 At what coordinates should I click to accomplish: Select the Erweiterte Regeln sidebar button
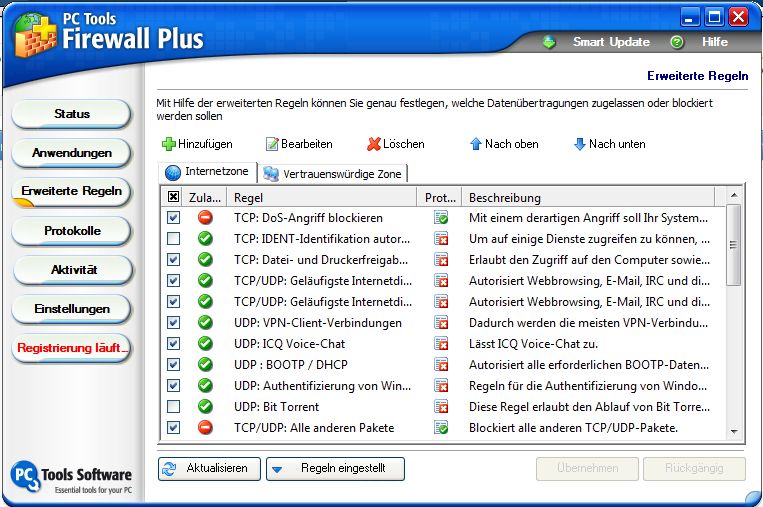(72, 191)
